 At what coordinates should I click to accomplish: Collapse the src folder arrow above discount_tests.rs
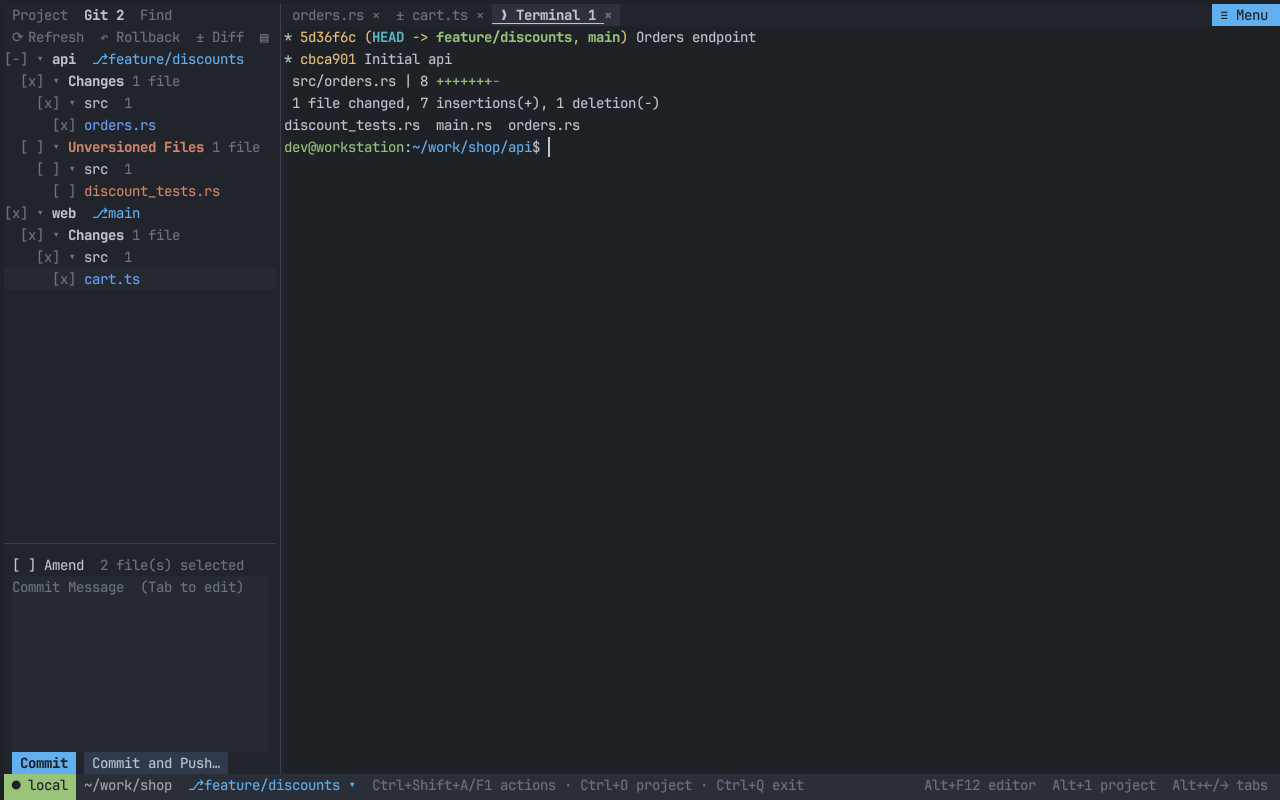72,169
